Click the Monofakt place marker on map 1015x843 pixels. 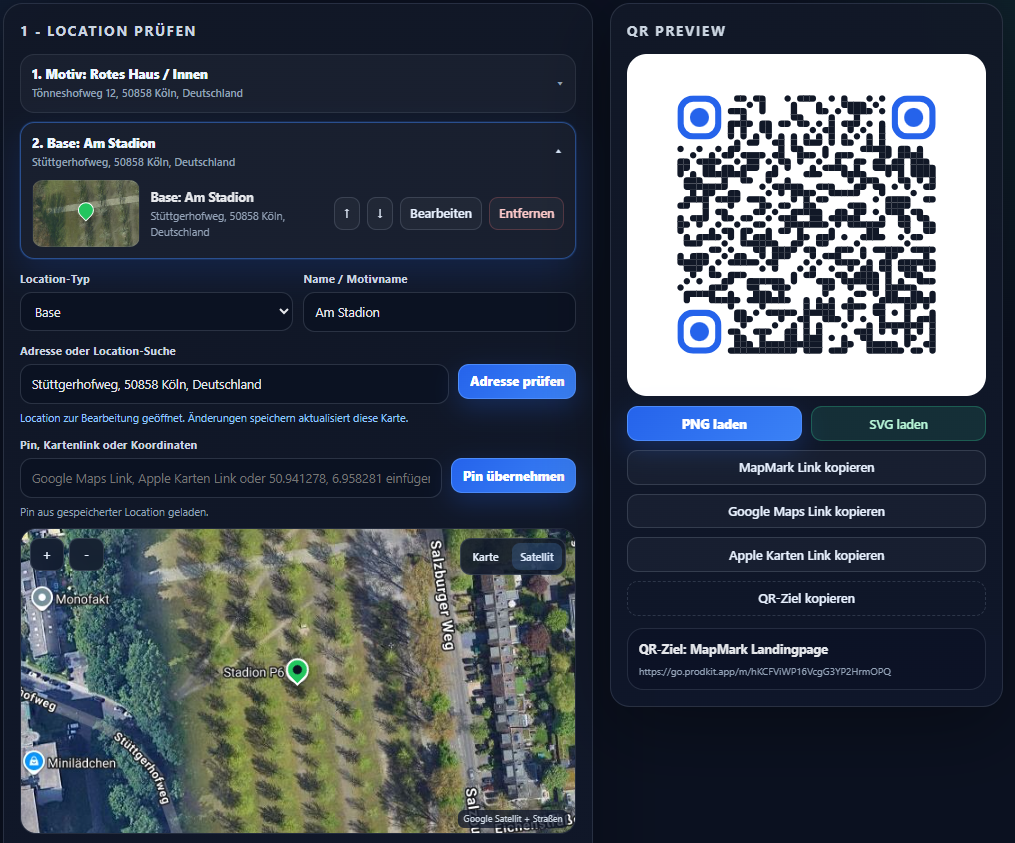tap(42, 598)
